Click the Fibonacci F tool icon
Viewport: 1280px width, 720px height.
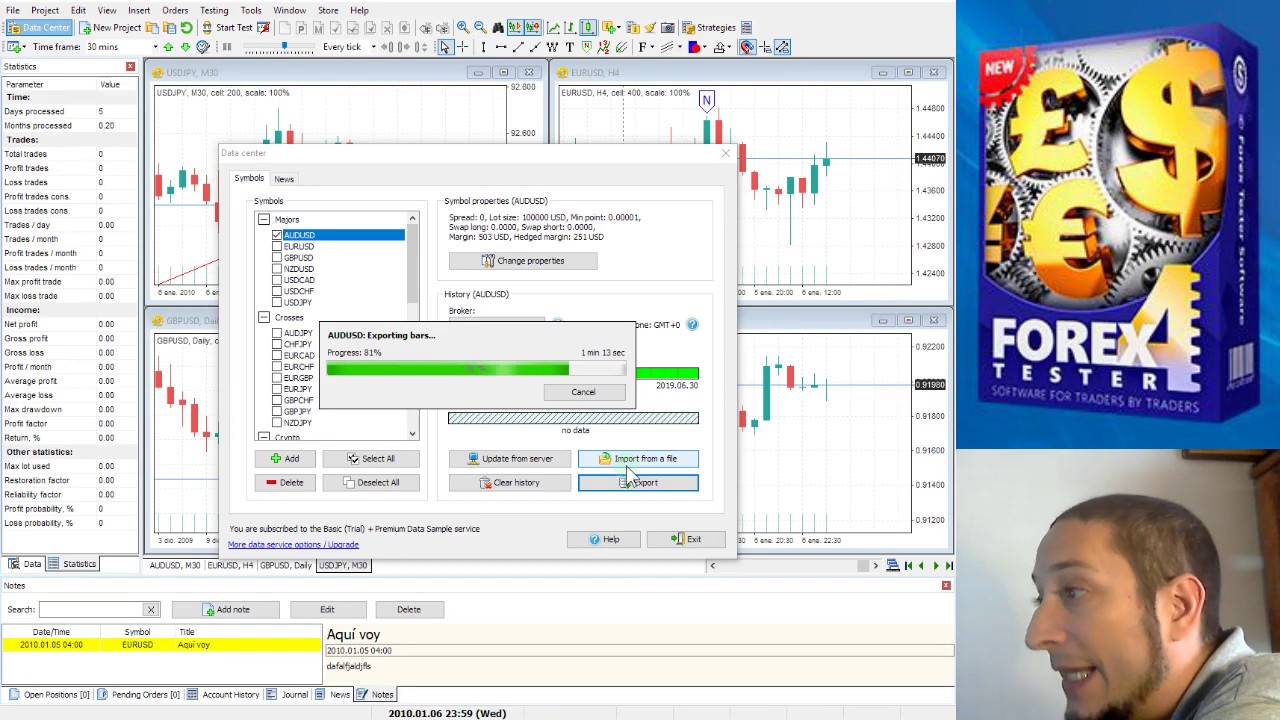pyautogui.click(x=642, y=47)
